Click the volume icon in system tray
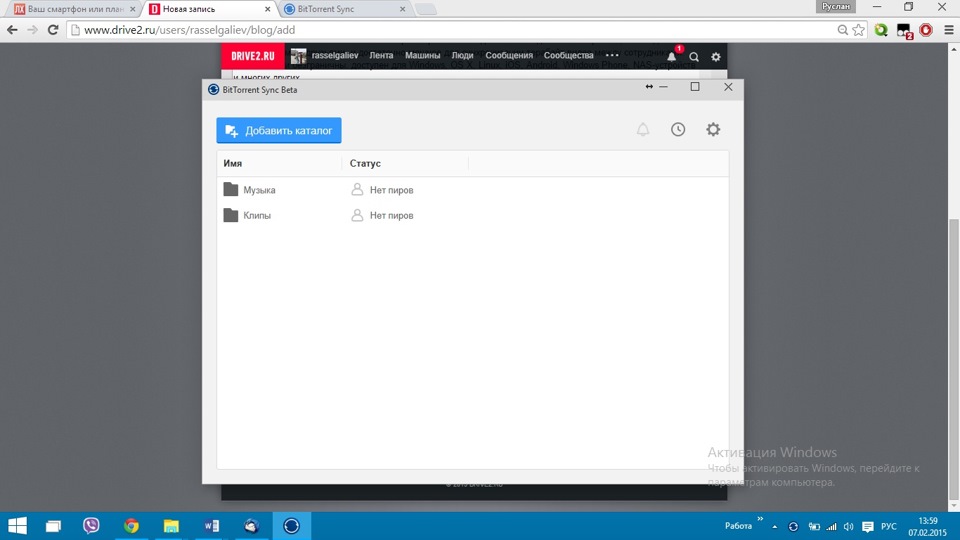This screenshot has height=540, width=960. (x=849, y=527)
